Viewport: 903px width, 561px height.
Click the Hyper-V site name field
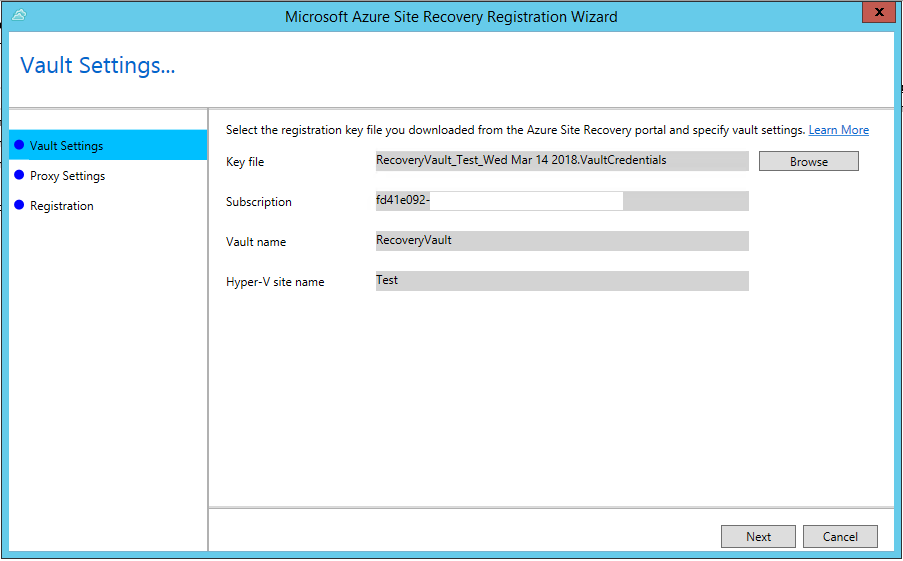(x=562, y=281)
